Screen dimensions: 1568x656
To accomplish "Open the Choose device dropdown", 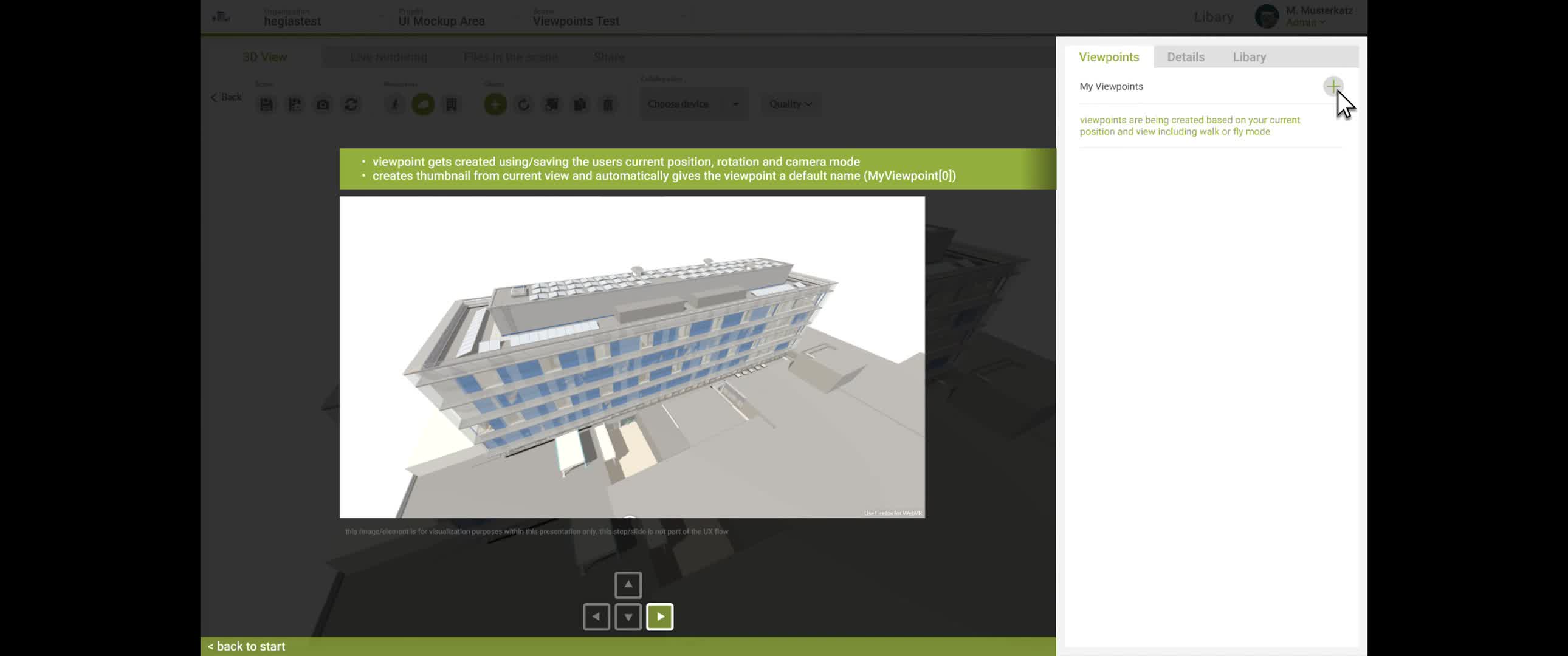I will pos(693,104).
